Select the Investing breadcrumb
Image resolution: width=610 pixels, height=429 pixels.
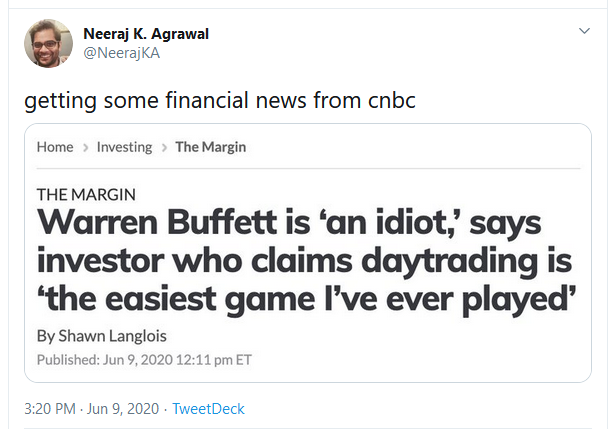click(x=124, y=147)
